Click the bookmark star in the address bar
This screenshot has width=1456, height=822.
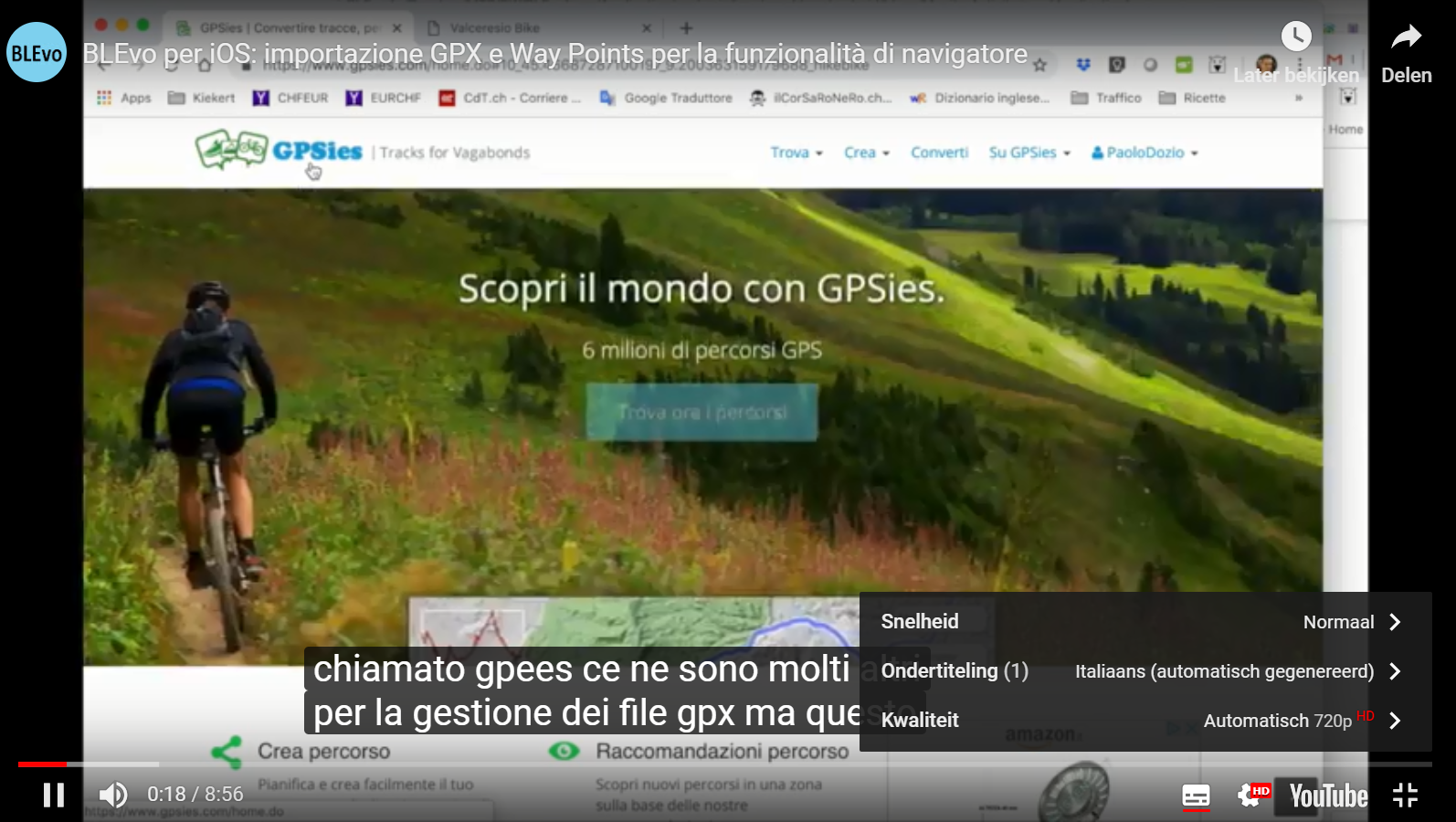(1039, 65)
